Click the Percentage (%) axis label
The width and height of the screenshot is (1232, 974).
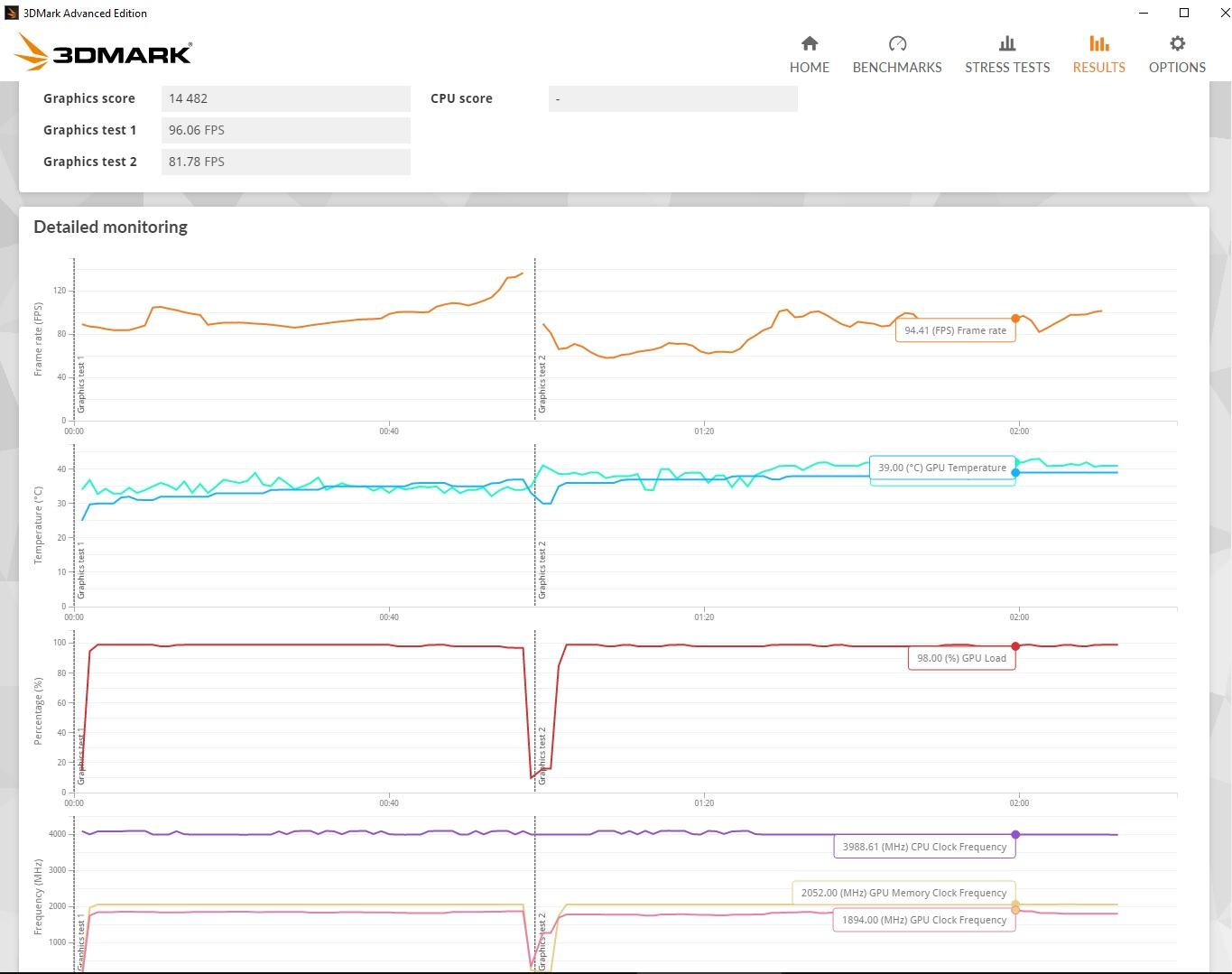point(38,712)
